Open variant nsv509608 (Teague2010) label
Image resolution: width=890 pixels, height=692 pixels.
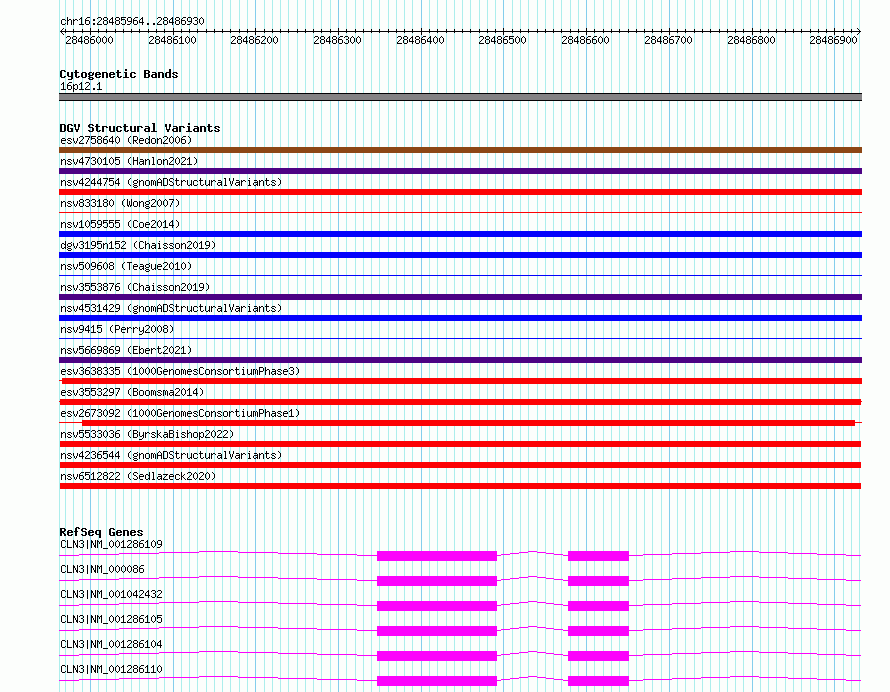click(x=126, y=266)
